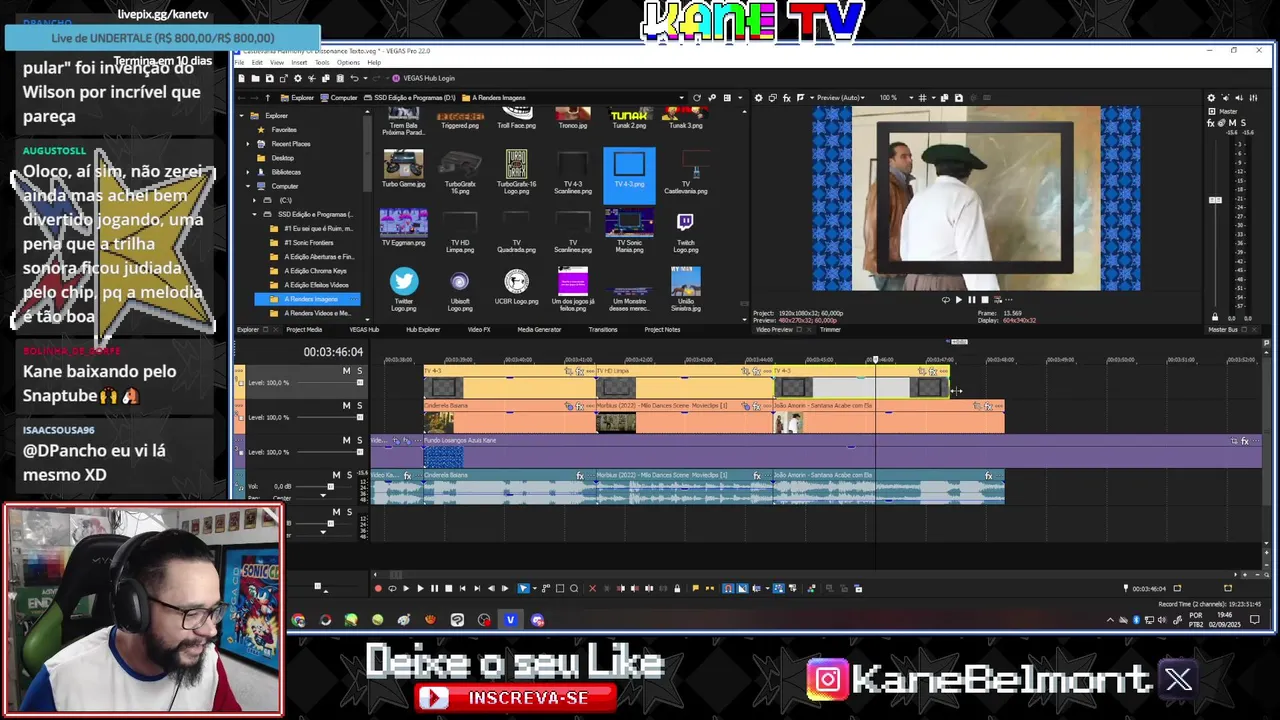Toggle Mute on the Master bus
Image resolution: width=1280 pixels, height=720 pixels.
point(1232,123)
